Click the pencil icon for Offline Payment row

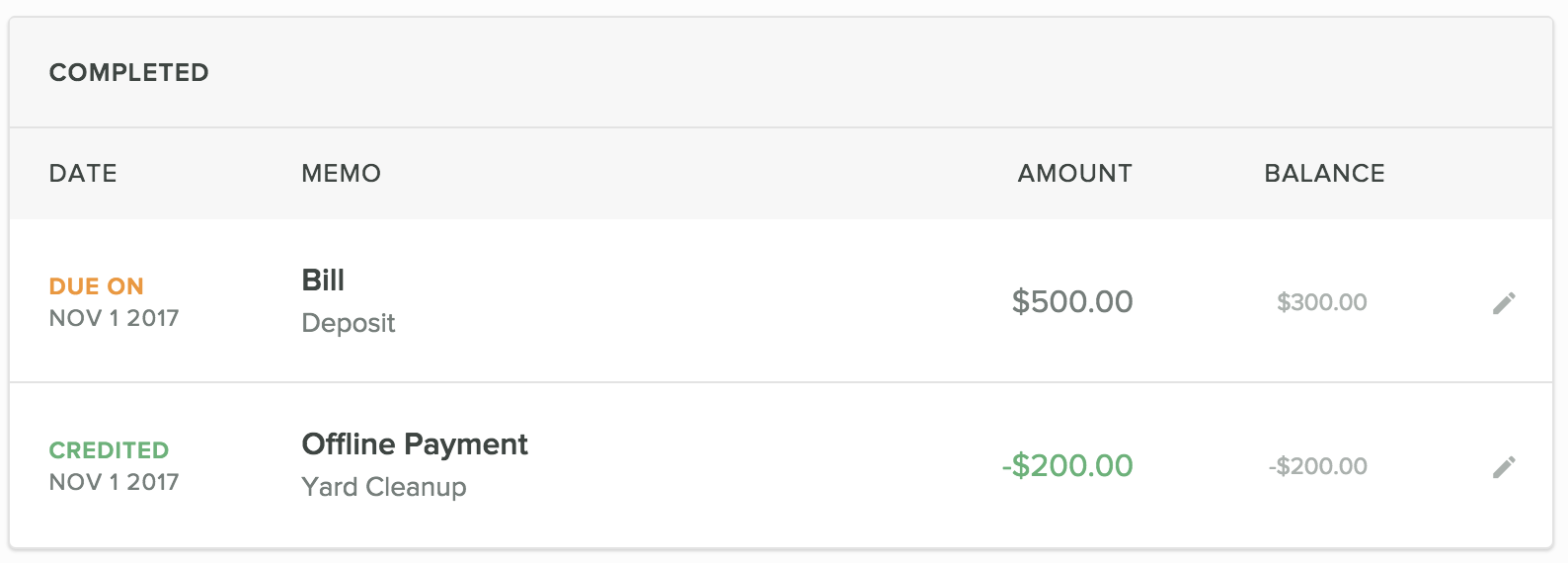pos(1504,467)
